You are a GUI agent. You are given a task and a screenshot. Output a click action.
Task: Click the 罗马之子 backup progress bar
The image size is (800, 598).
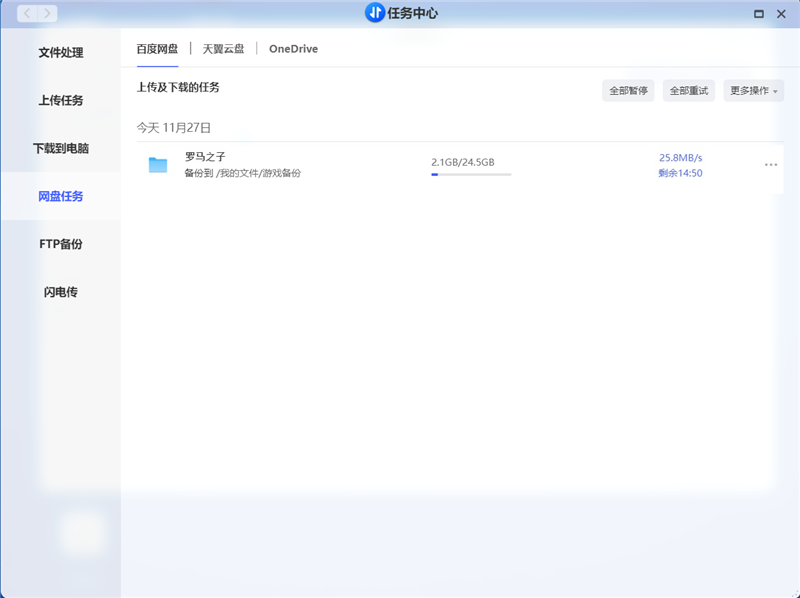click(470, 174)
